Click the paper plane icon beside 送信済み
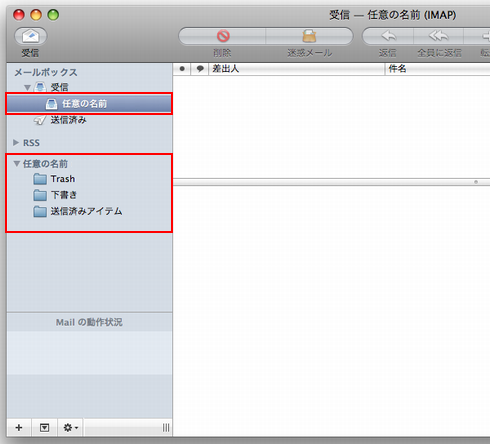The width and height of the screenshot is (490, 444). pos(40,120)
